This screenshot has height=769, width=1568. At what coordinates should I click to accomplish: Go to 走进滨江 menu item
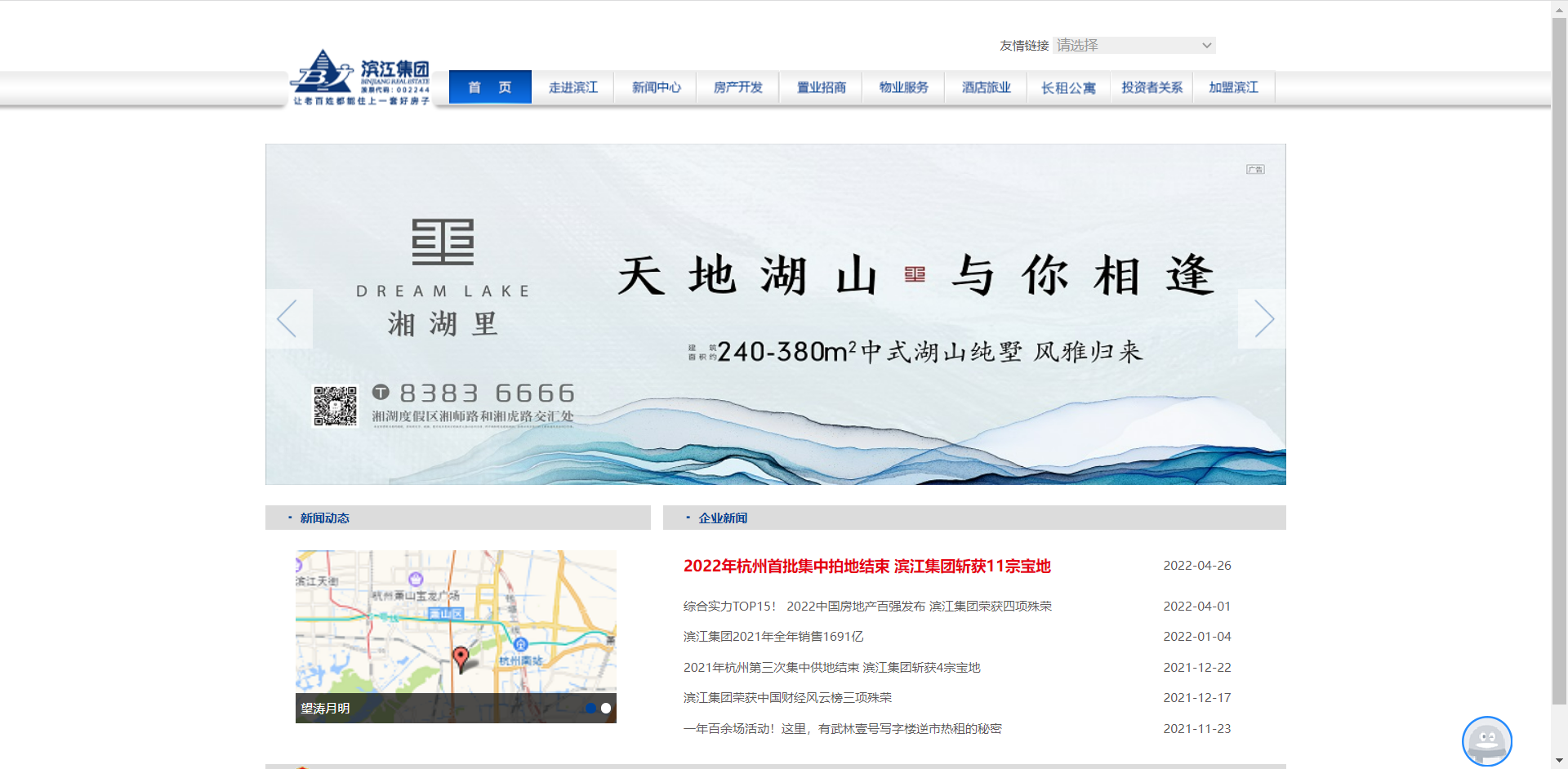click(572, 87)
